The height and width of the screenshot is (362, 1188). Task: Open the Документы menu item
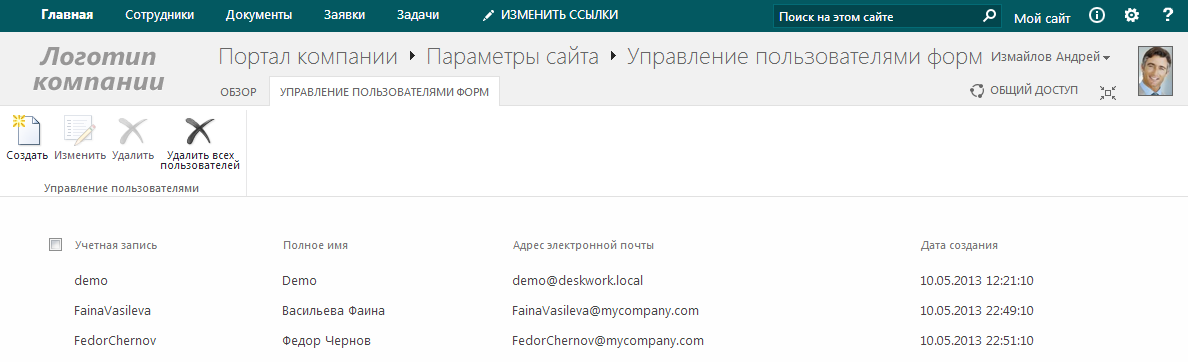click(259, 15)
